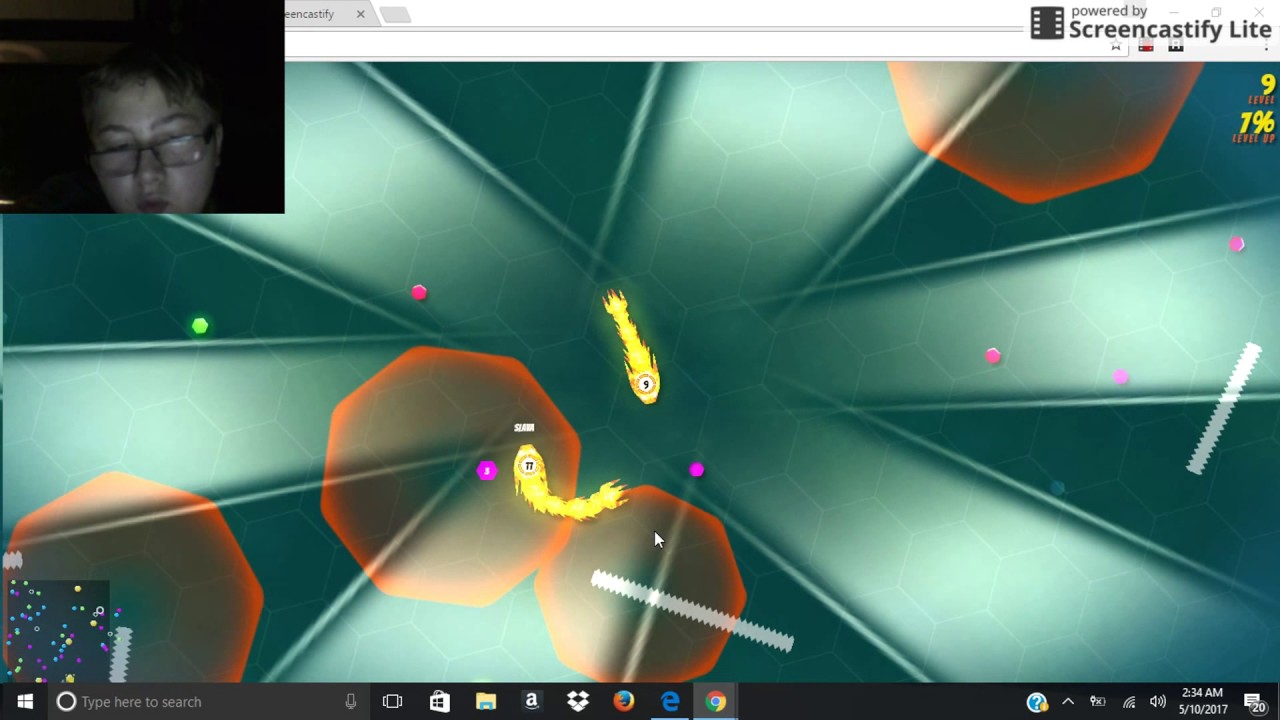Image resolution: width=1280 pixels, height=720 pixels.
Task: Open Task View from the taskbar
Action: point(392,701)
